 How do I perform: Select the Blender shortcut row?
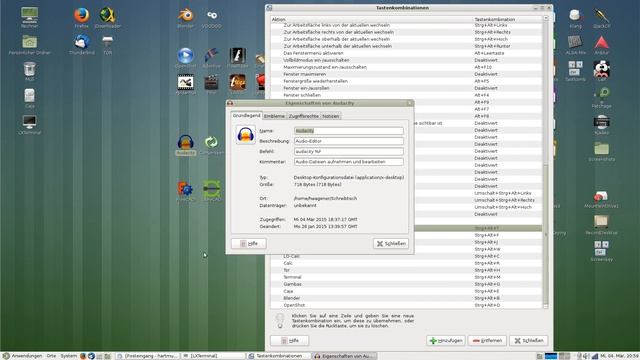pyautogui.click(x=406, y=298)
